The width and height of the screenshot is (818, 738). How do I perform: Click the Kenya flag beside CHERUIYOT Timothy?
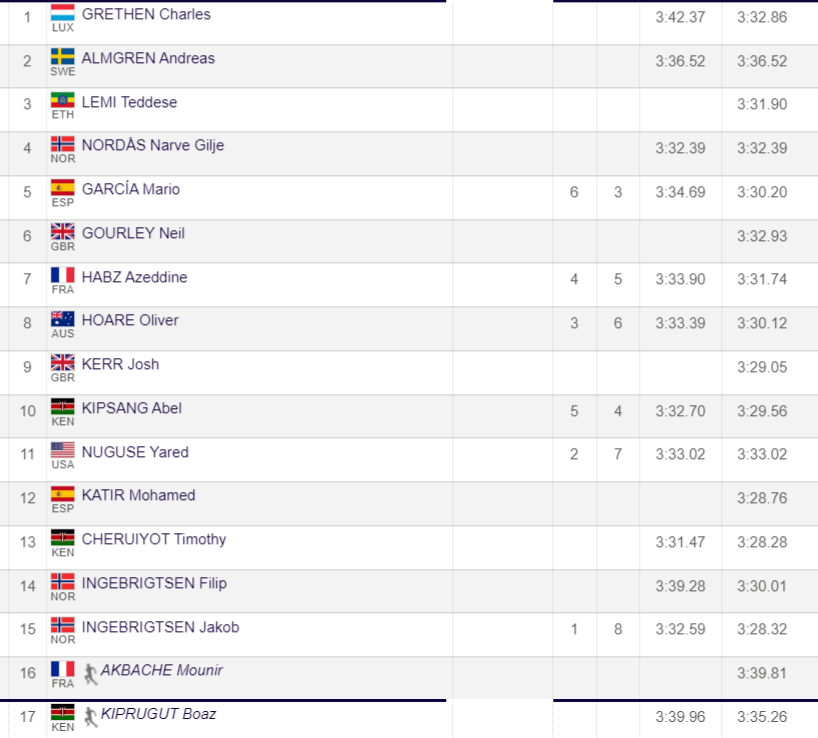coord(62,537)
